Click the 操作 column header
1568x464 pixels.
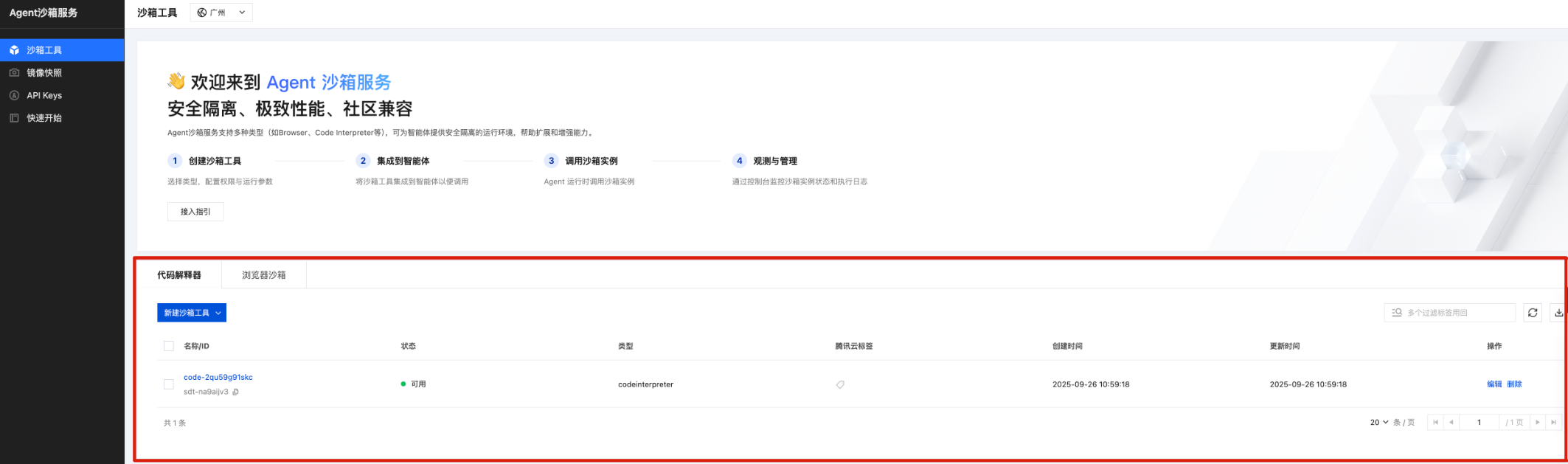(x=1494, y=346)
